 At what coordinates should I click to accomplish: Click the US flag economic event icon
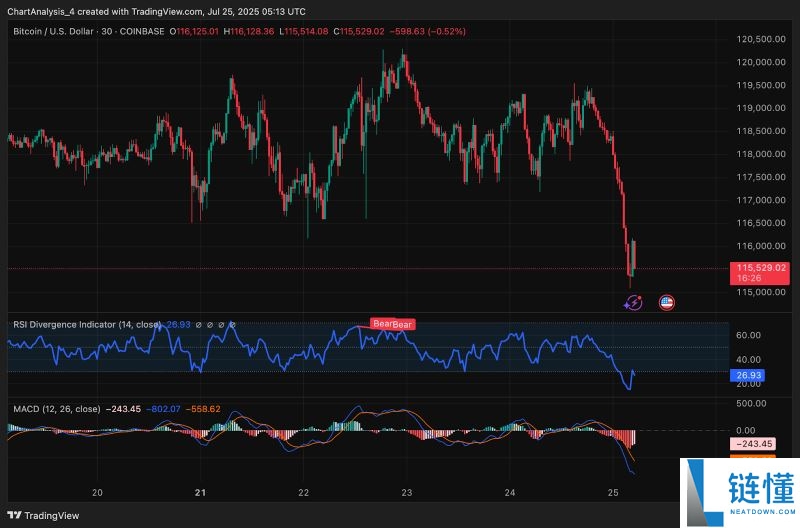(x=667, y=301)
